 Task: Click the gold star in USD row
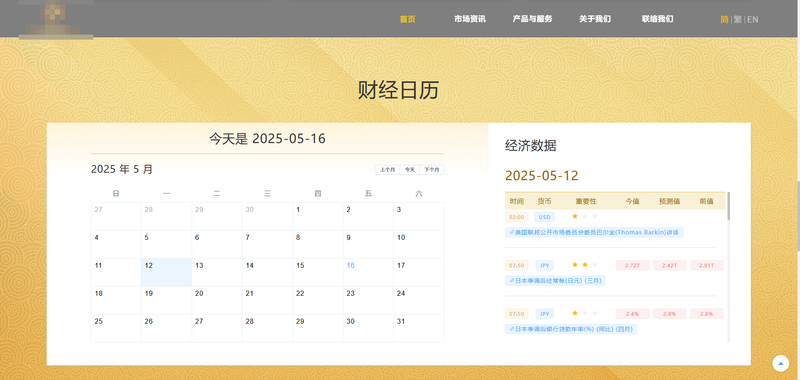575,216
